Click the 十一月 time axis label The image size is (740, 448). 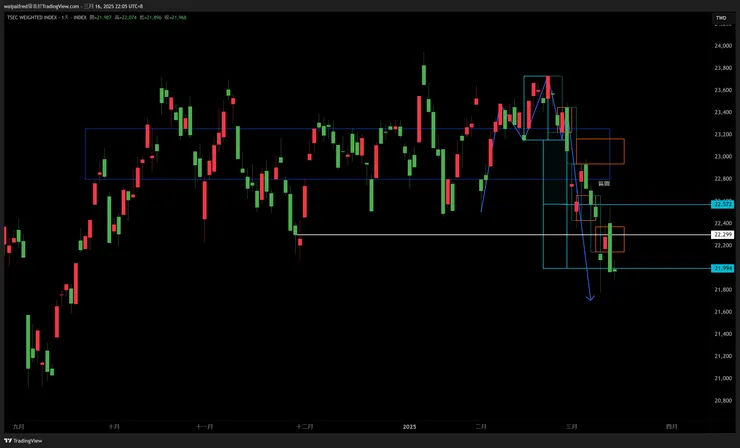coord(205,427)
